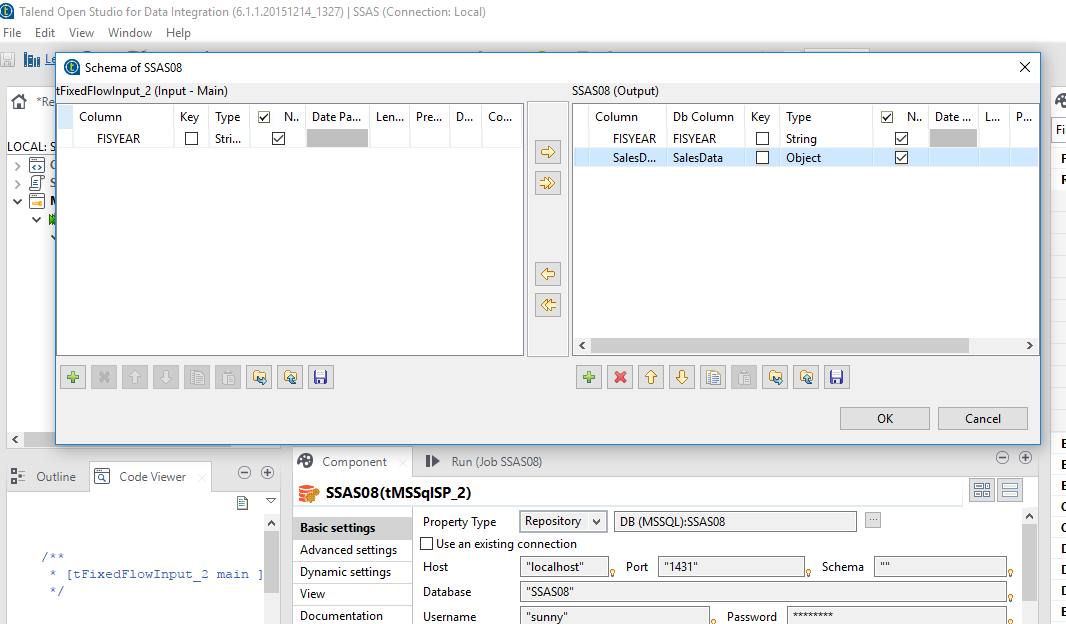Open the View menu
Screen dimensions: 1066x624
pyautogui.click(x=81, y=33)
